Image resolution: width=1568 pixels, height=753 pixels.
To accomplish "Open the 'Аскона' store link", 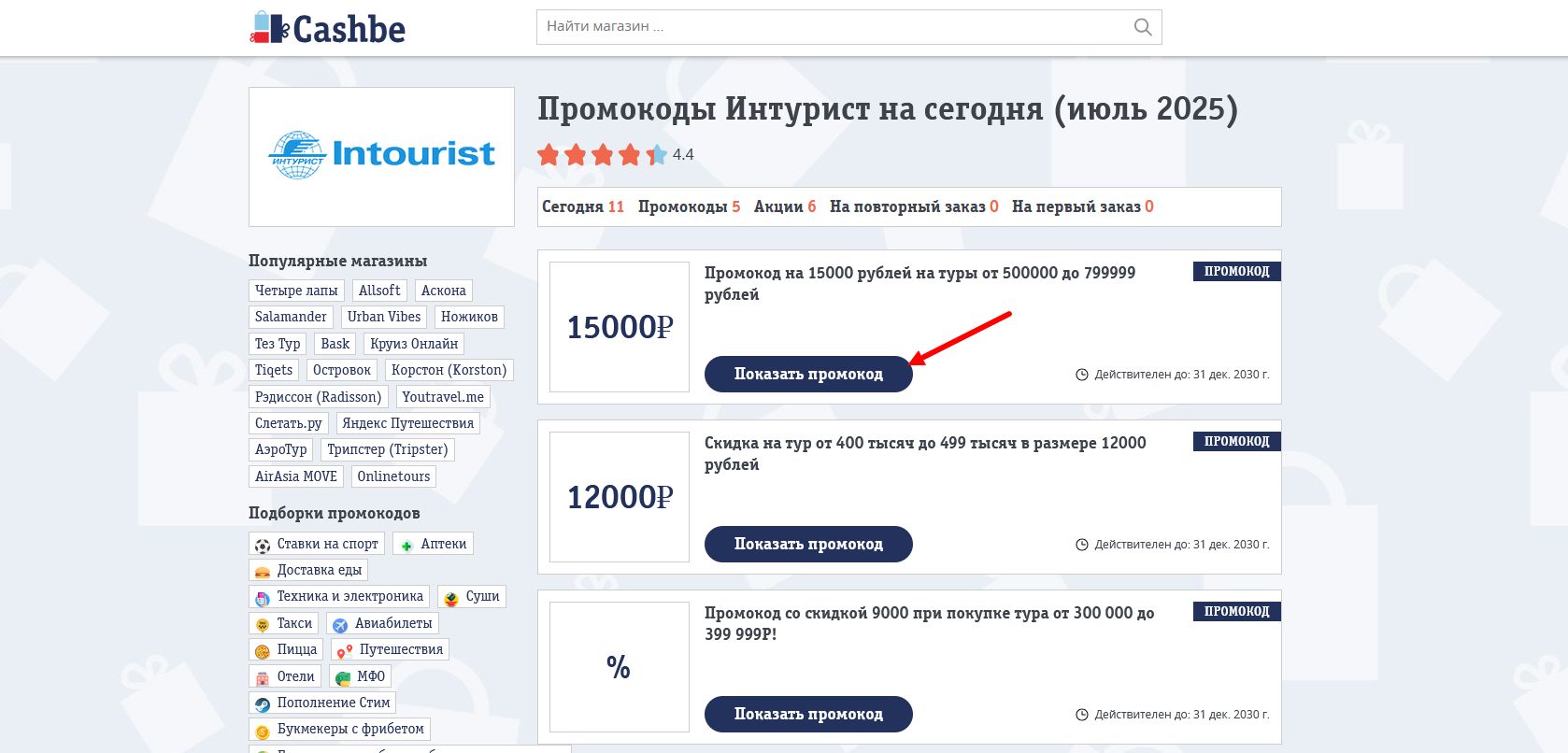I will pyautogui.click(x=443, y=291).
